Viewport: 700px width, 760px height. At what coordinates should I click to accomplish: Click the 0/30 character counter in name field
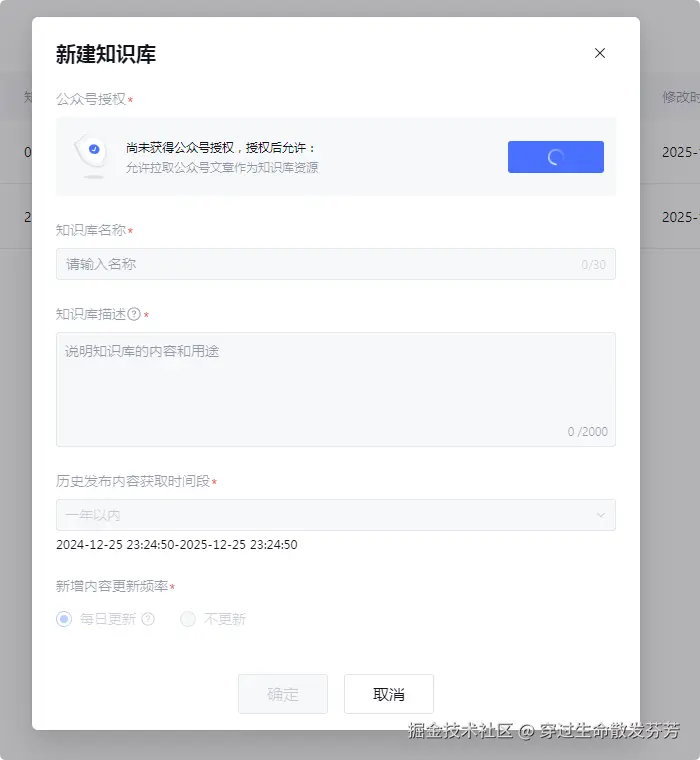tap(593, 265)
